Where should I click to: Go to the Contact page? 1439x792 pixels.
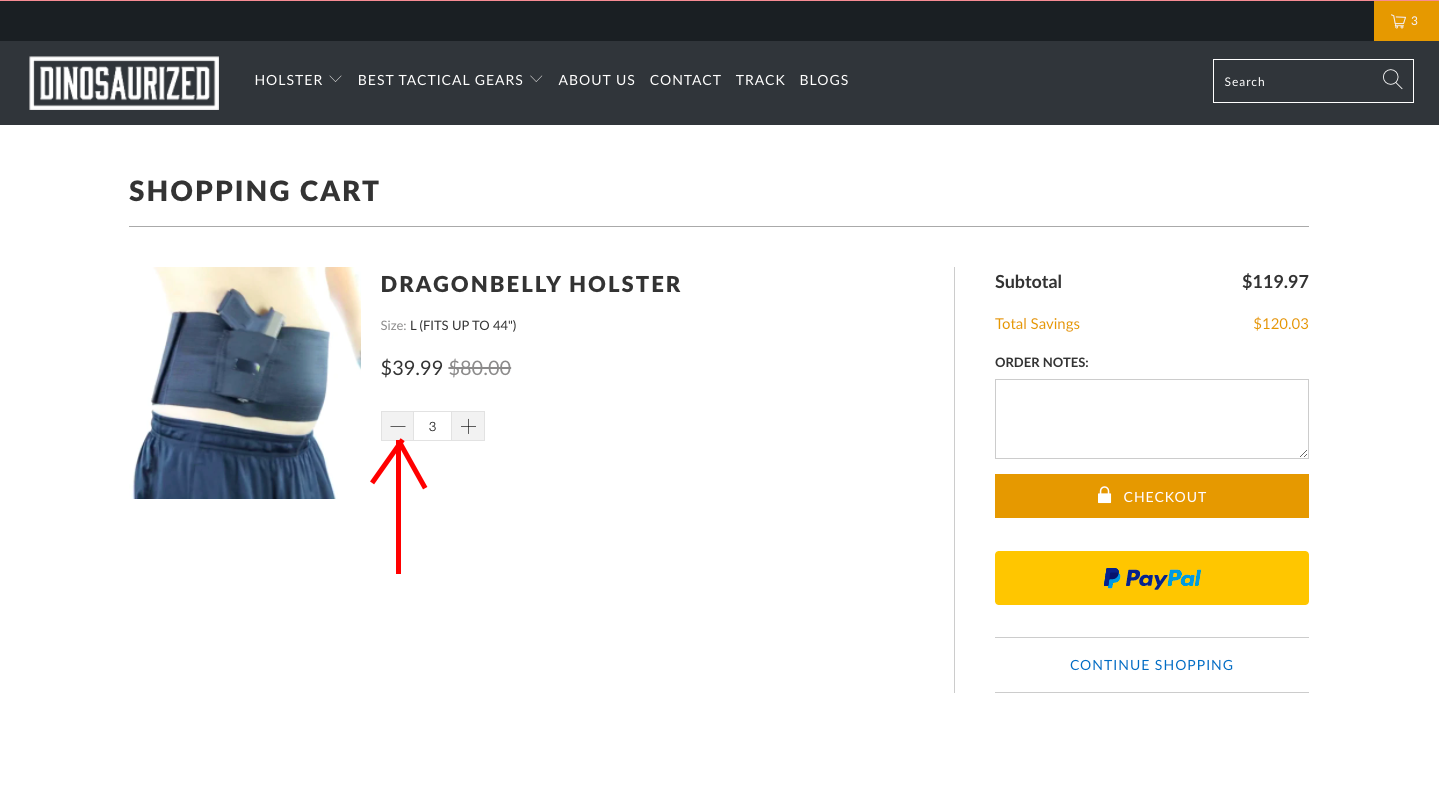(685, 80)
